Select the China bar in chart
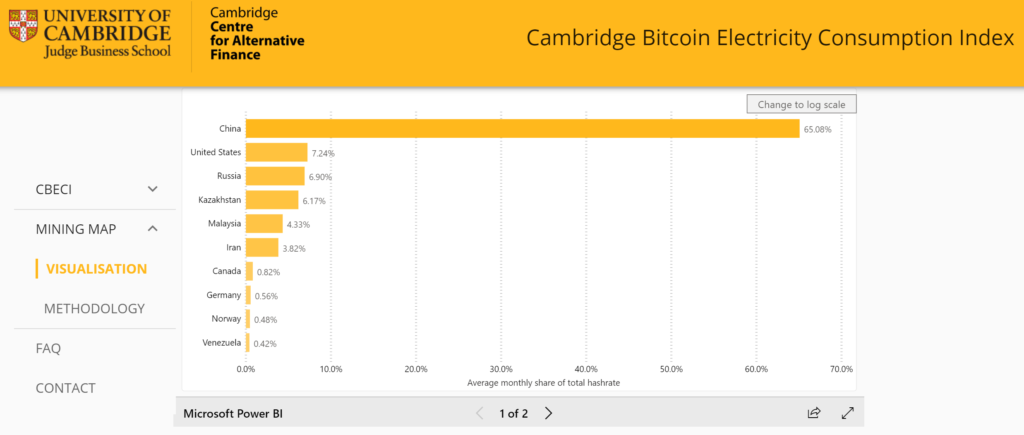 522,128
